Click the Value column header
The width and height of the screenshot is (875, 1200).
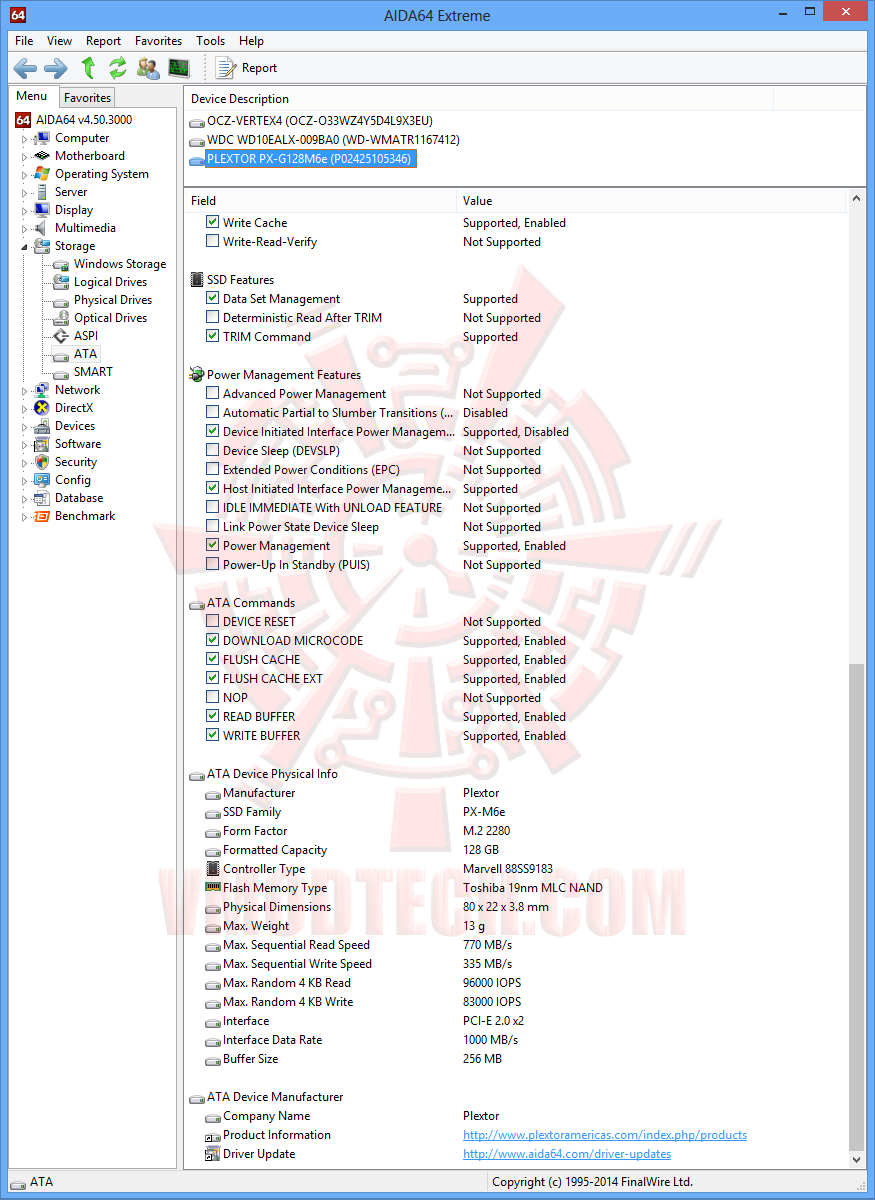click(652, 200)
